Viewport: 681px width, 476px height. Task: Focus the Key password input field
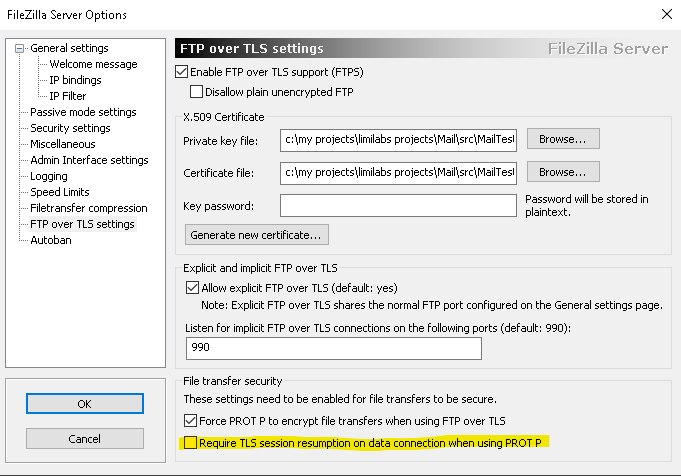point(398,205)
